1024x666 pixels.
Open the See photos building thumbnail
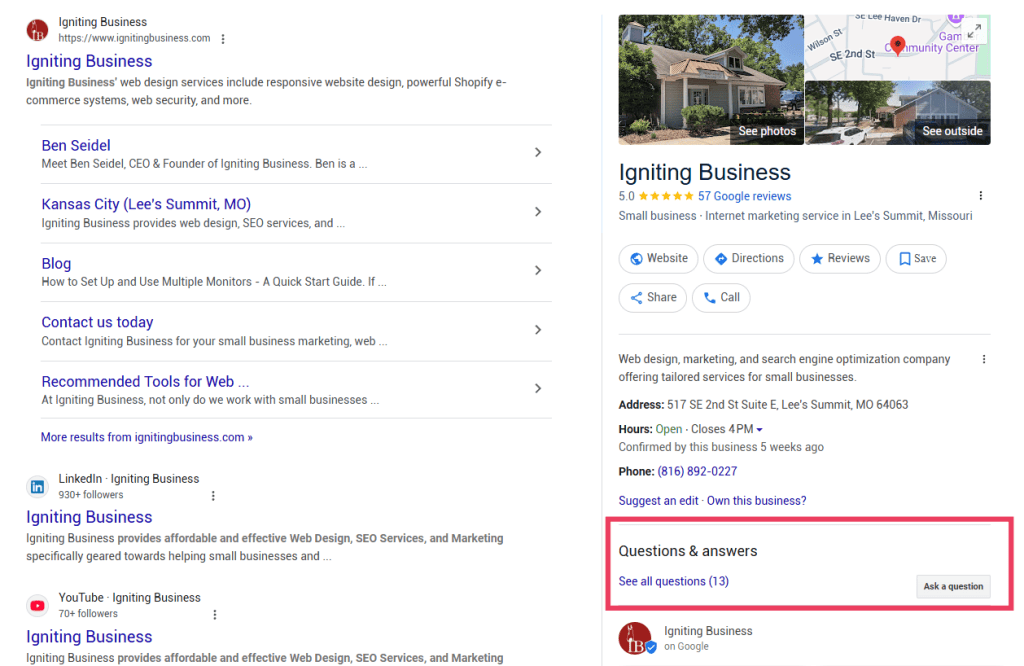(711, 80)
